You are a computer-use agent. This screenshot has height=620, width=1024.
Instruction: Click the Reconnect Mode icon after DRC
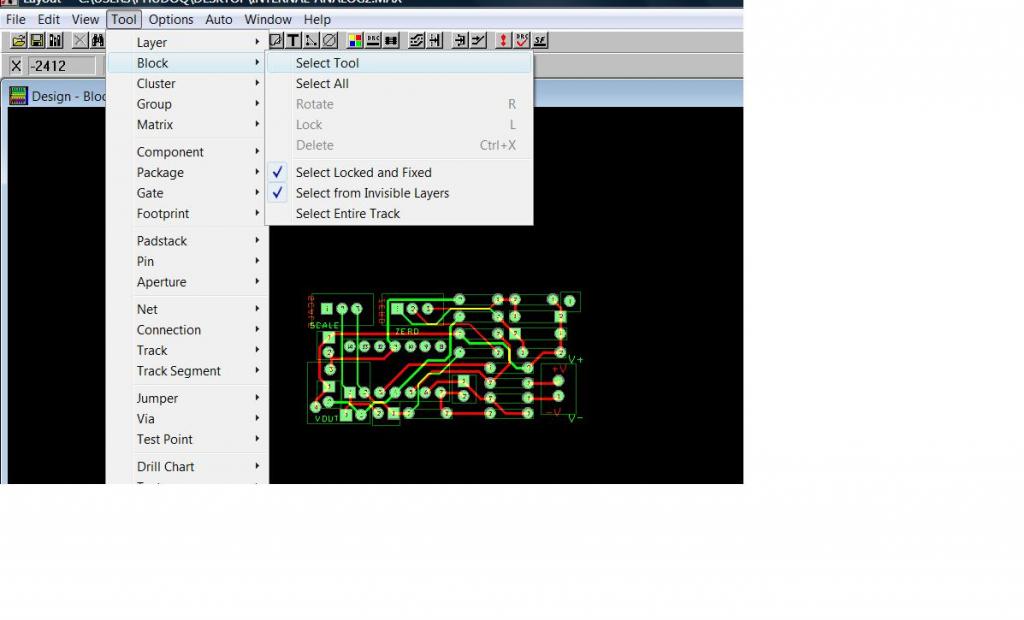pos(391,41)
